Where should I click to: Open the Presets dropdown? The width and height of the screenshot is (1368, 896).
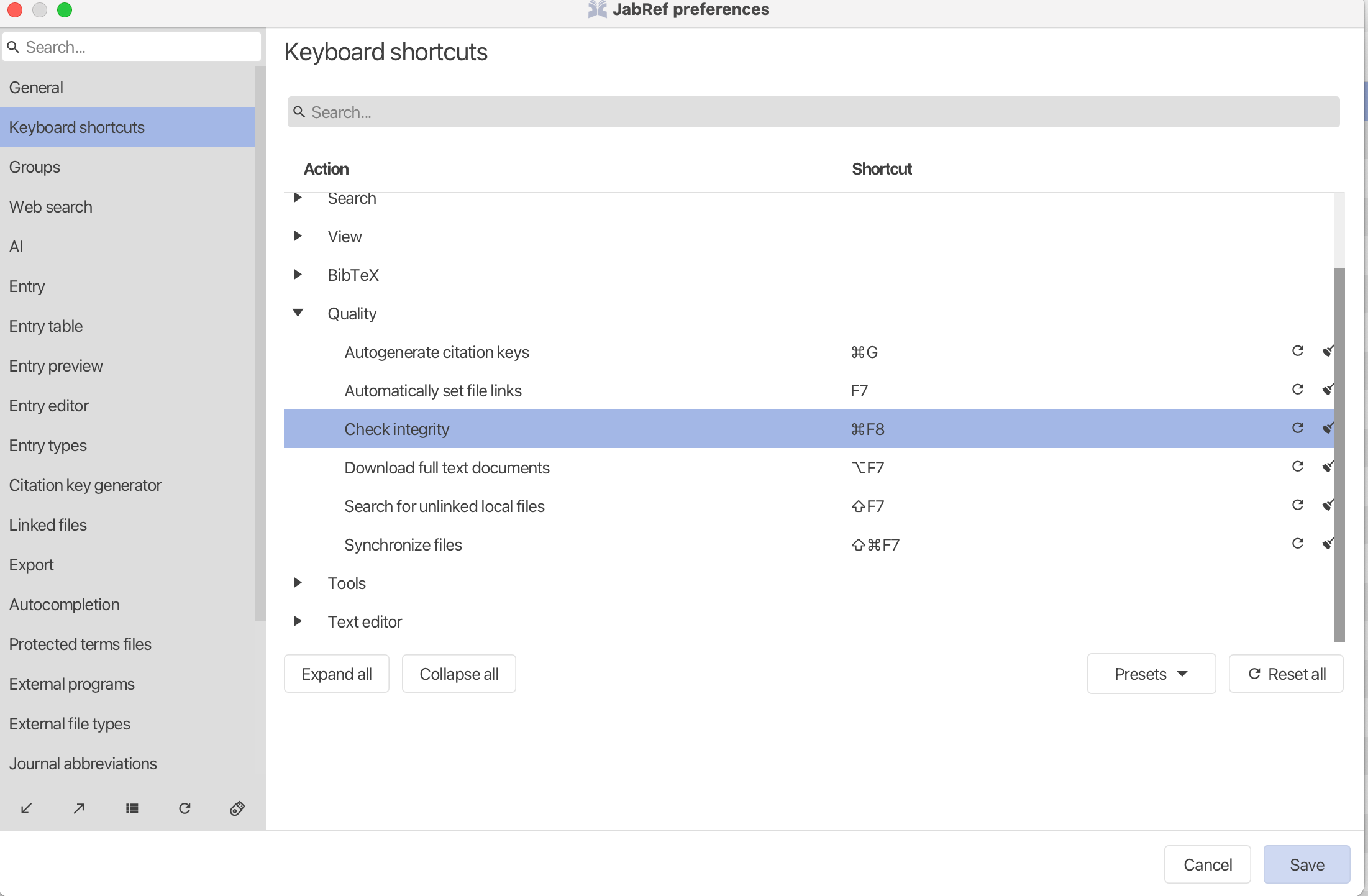pos(1151,674)
